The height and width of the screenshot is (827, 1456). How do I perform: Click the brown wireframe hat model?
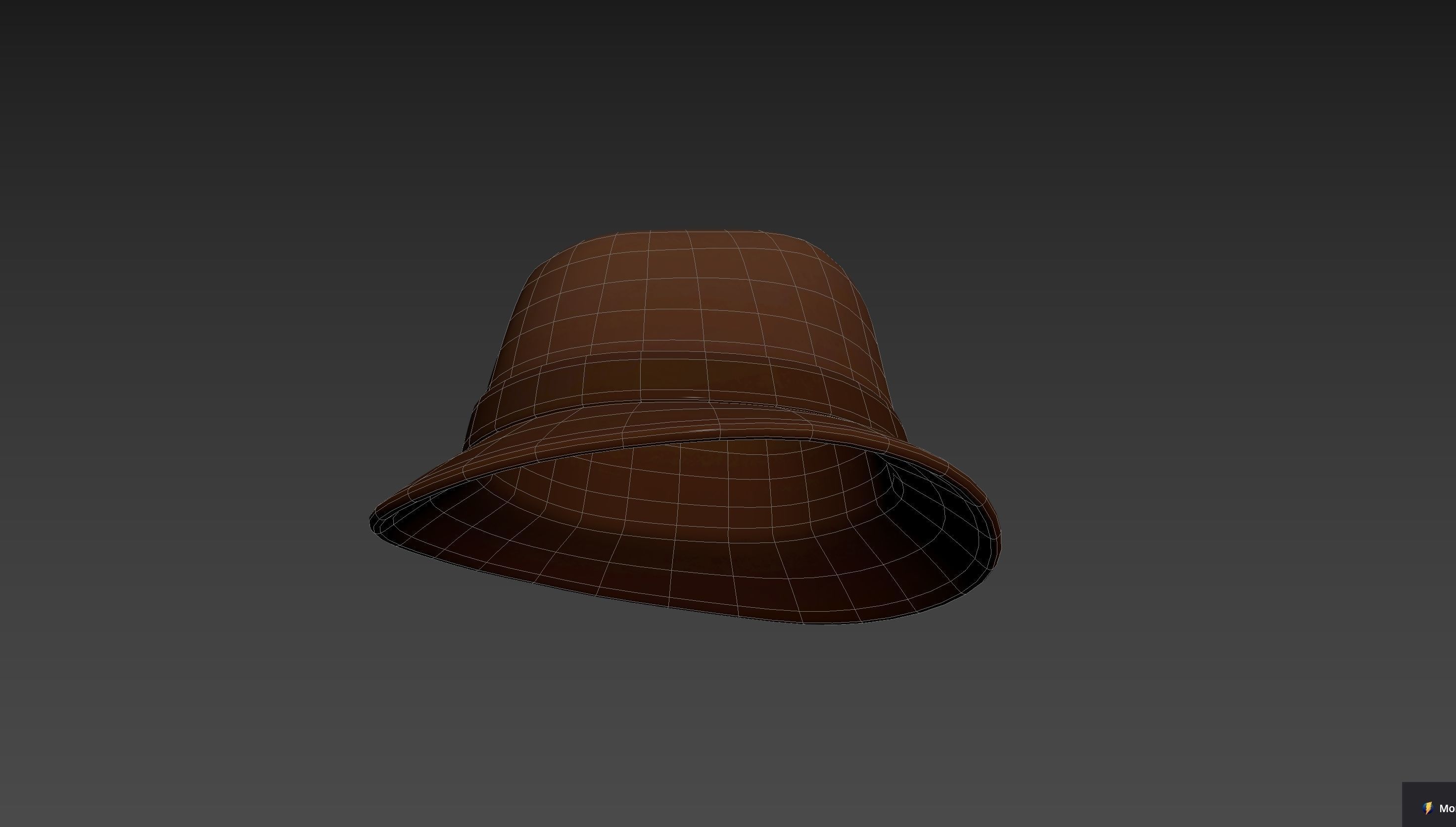(x=685, y=427)
